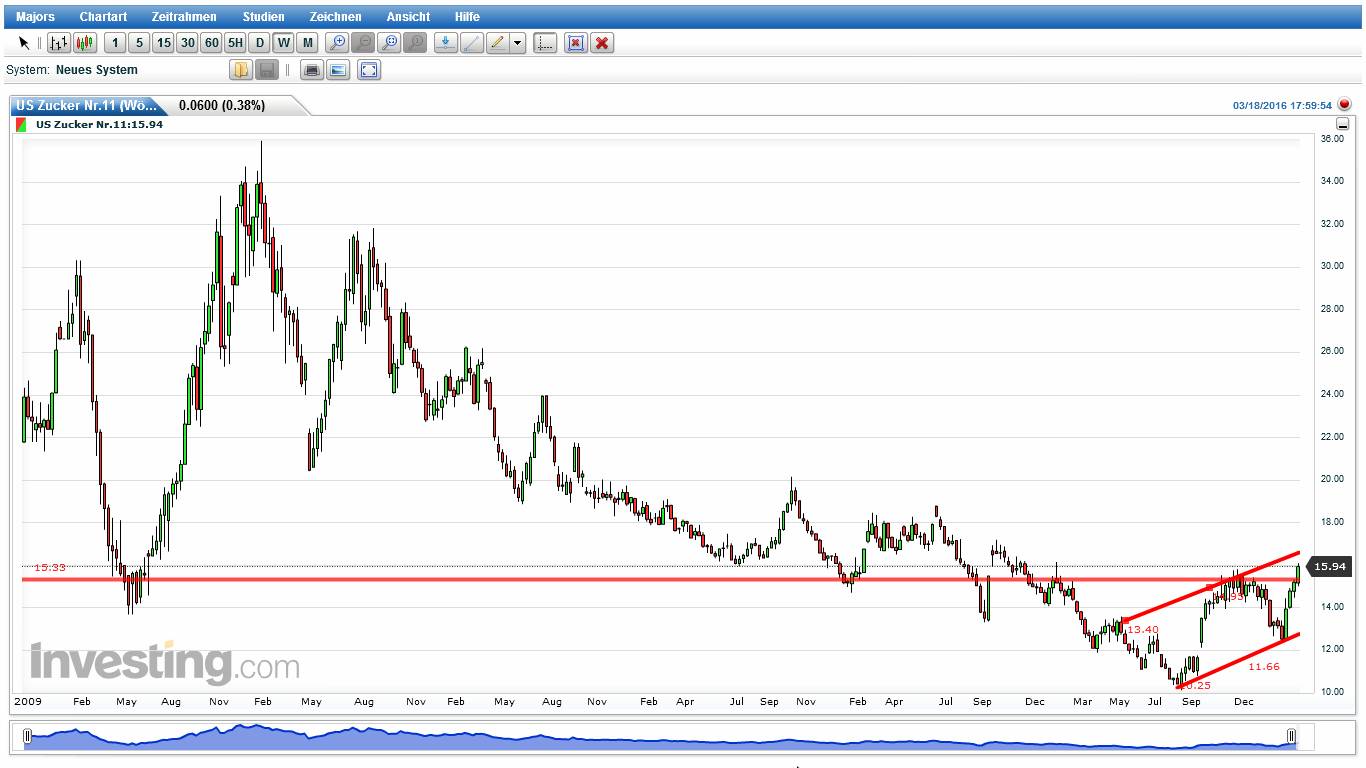Click the zoom in magnifier icon
This screenshot has height=768, width=1366.
click(338, 43)
